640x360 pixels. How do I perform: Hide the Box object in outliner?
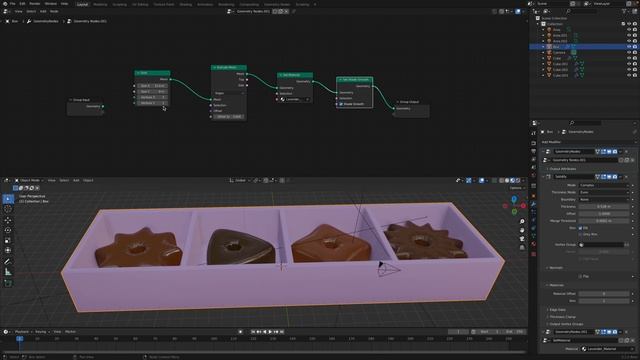pos(629,47)
